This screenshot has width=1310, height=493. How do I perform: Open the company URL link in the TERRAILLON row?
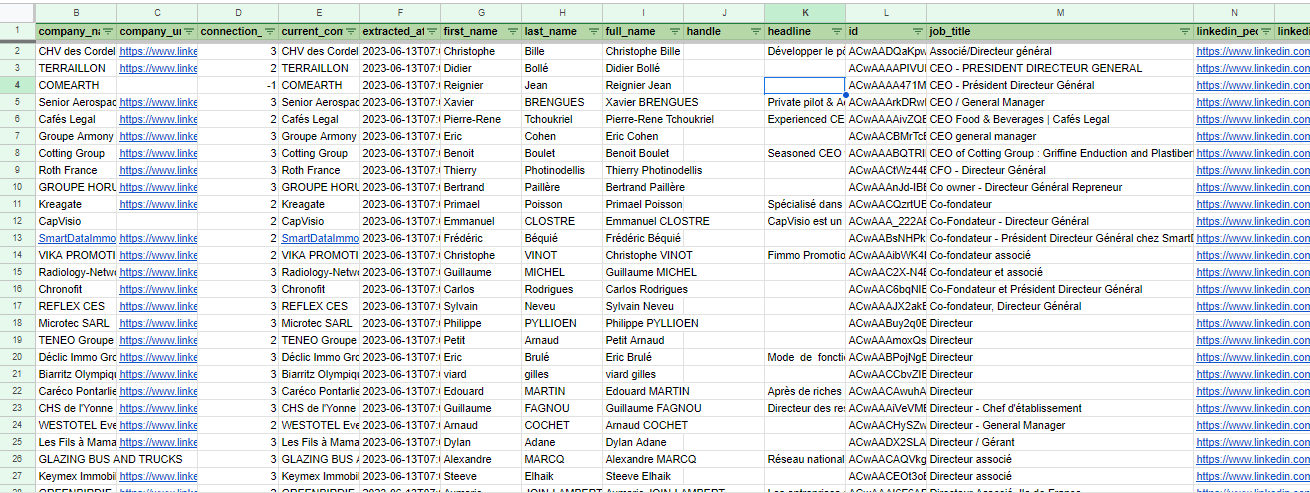pyautogui.click(x=158, y=68)
